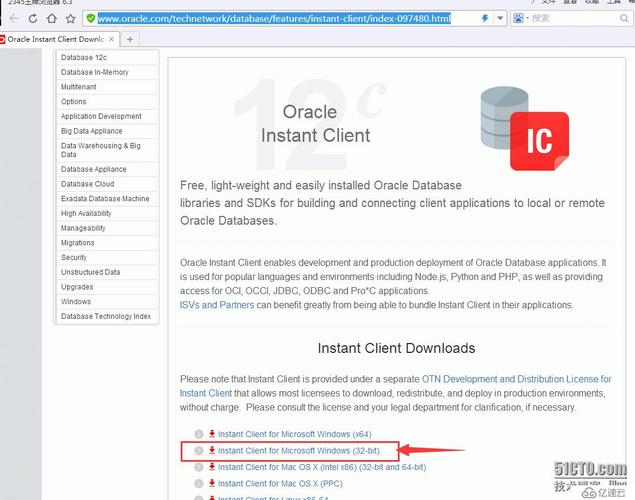Open Options sidebar item
Screen dimensions: 635x500
[x=107, y=101]
